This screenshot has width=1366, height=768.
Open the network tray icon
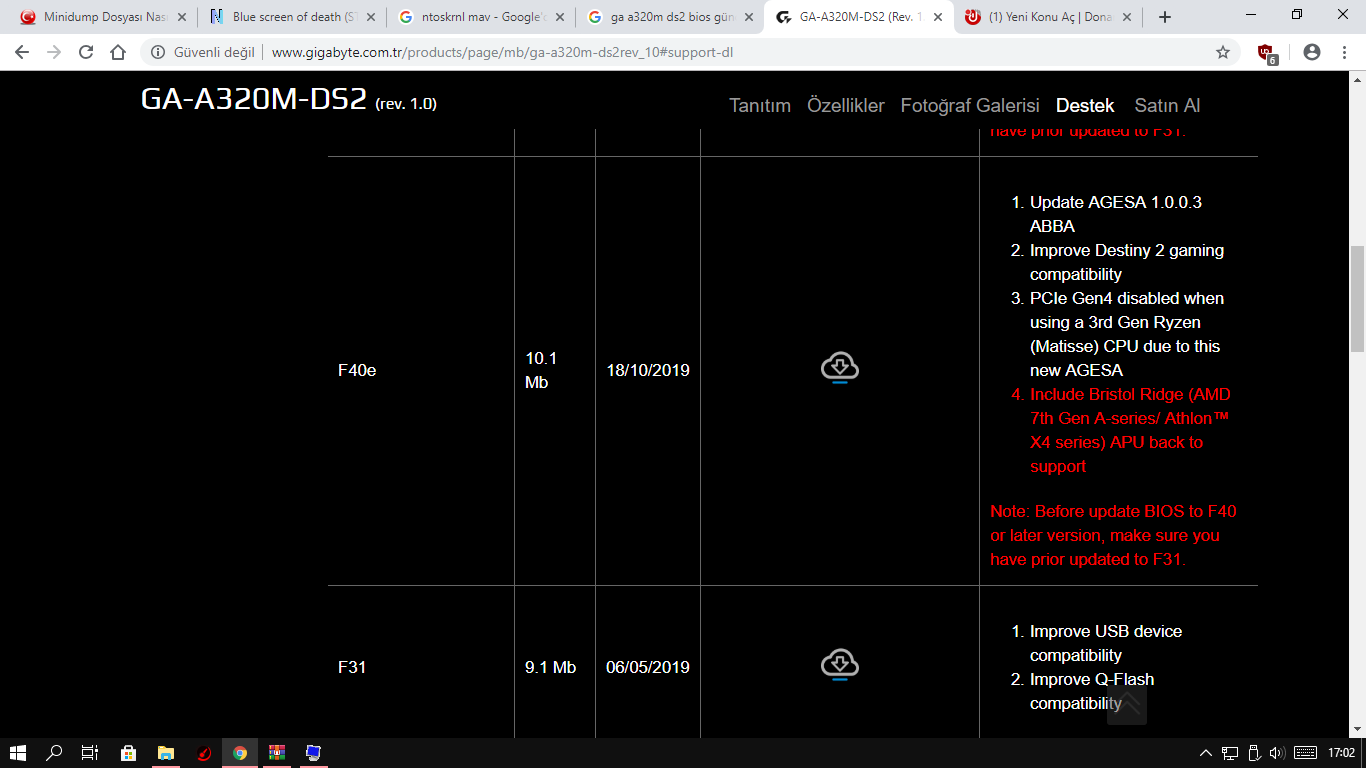tap(1229, 753)
